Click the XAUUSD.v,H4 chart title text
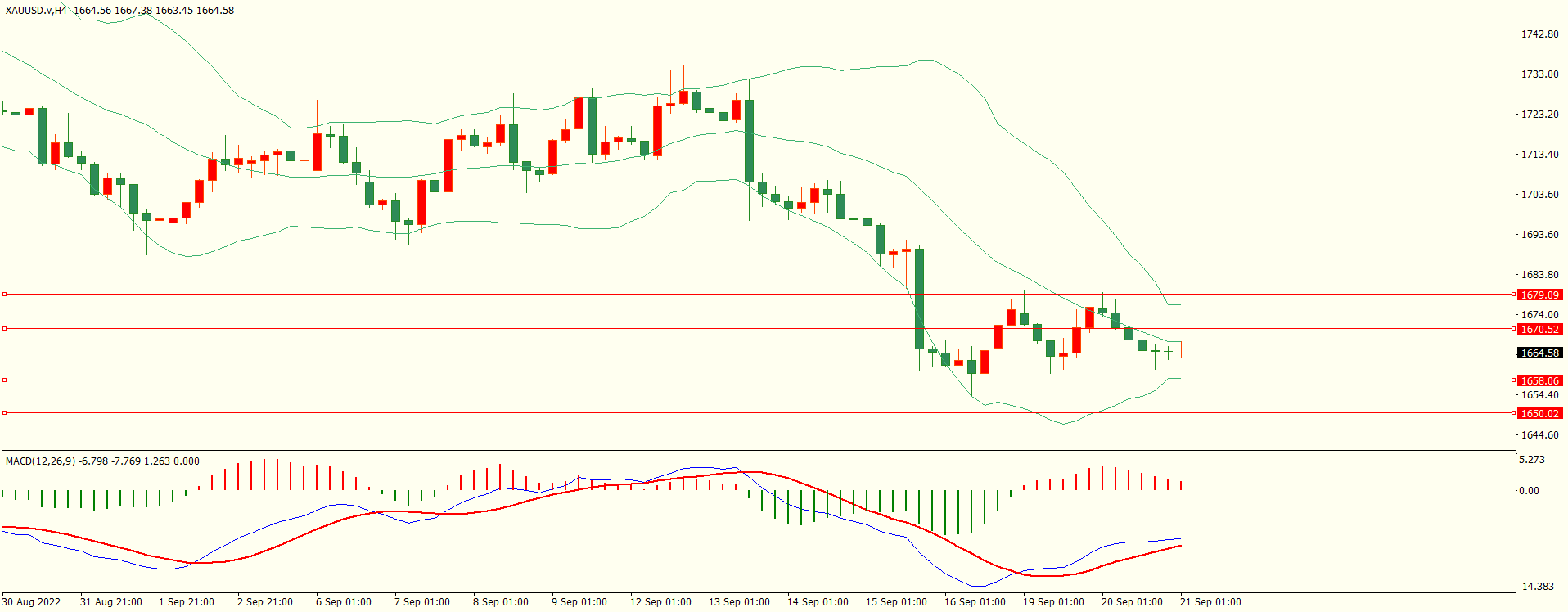Screen dimensions: 1568x612 (x=36, y=11)
